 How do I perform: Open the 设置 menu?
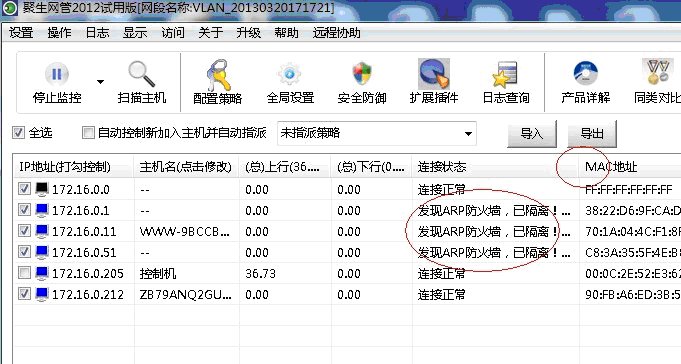pyautogui.click(x=21, y=33)
